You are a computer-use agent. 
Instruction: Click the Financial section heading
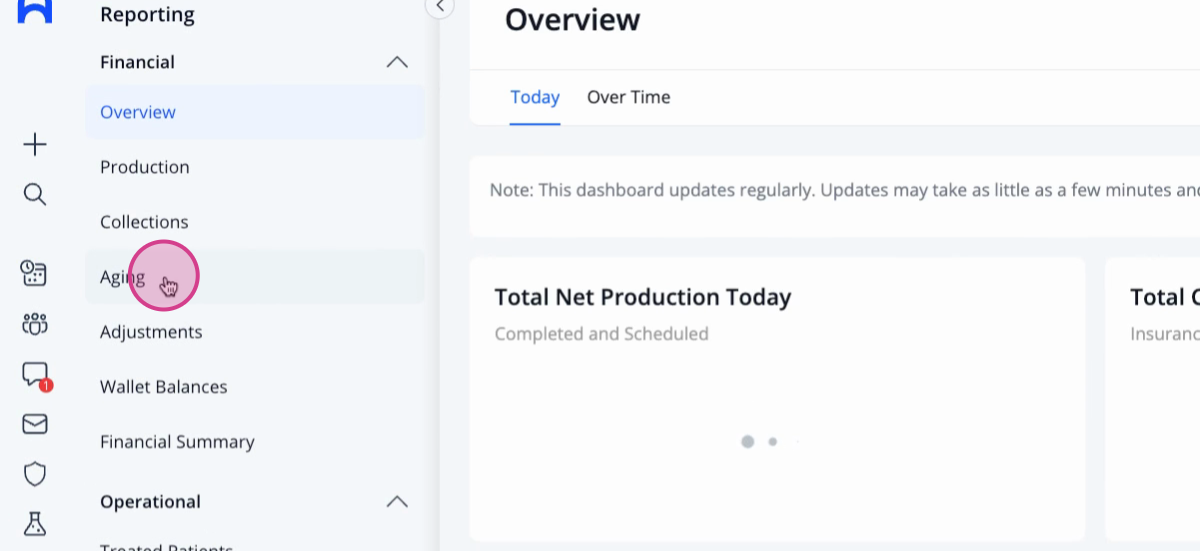(x=137, y=62)
